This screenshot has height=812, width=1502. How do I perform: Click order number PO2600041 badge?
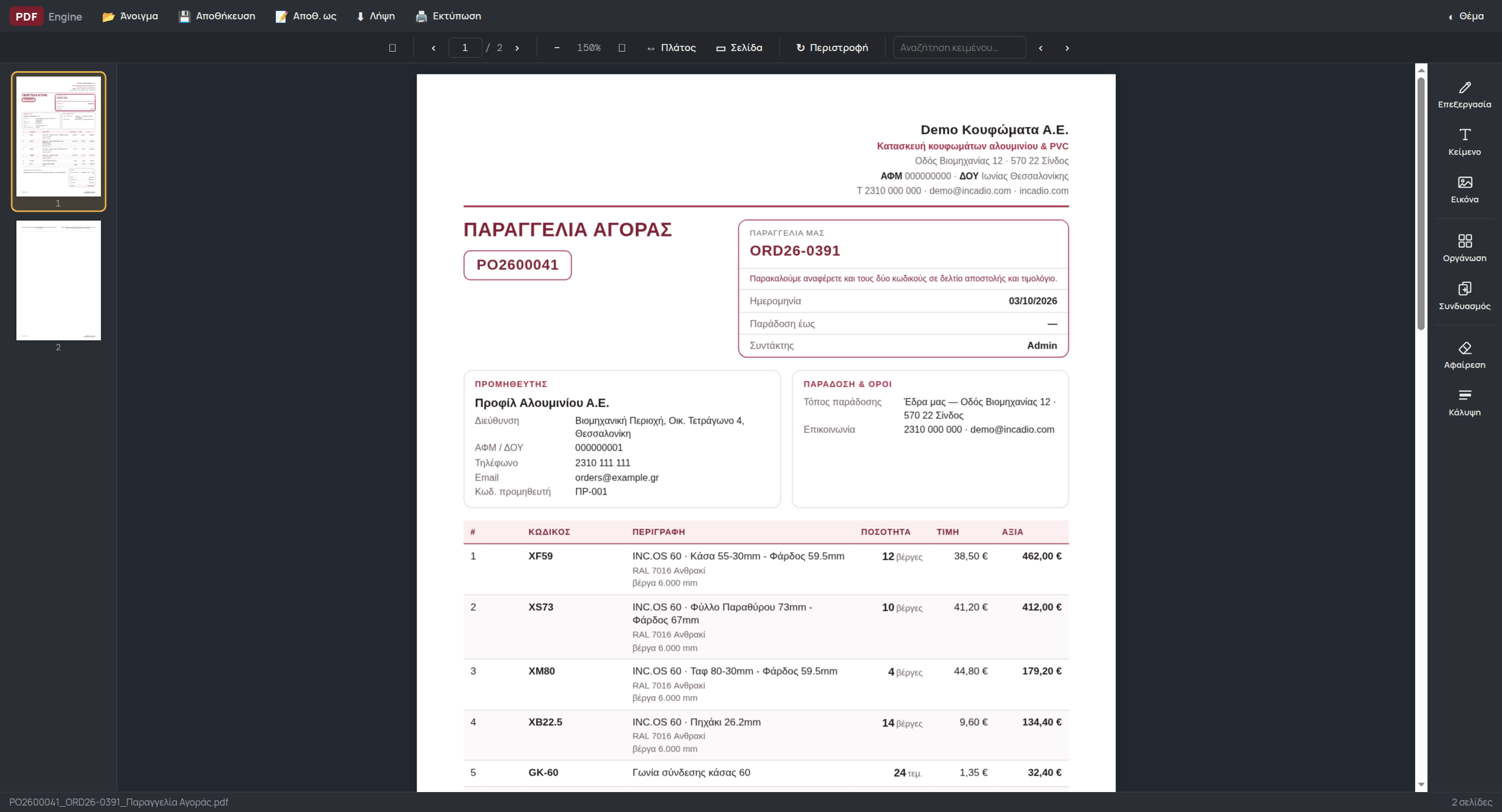pos(517,265)
